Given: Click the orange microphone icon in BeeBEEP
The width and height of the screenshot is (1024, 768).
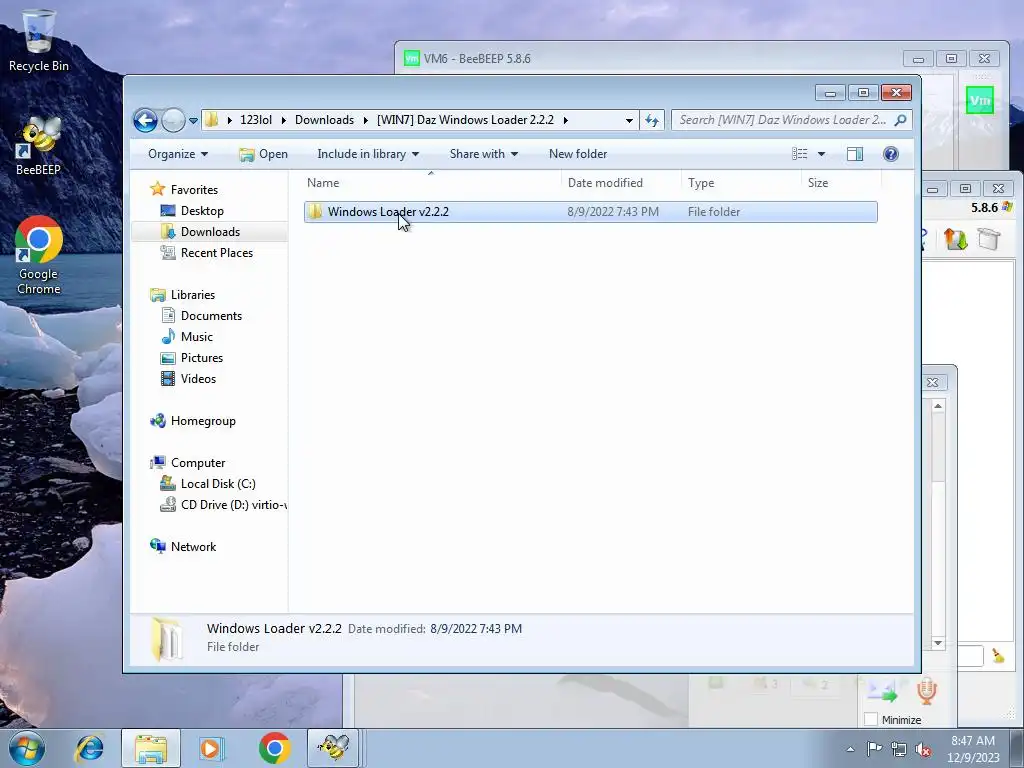Looking at the screenshot, I should point(926,692).
